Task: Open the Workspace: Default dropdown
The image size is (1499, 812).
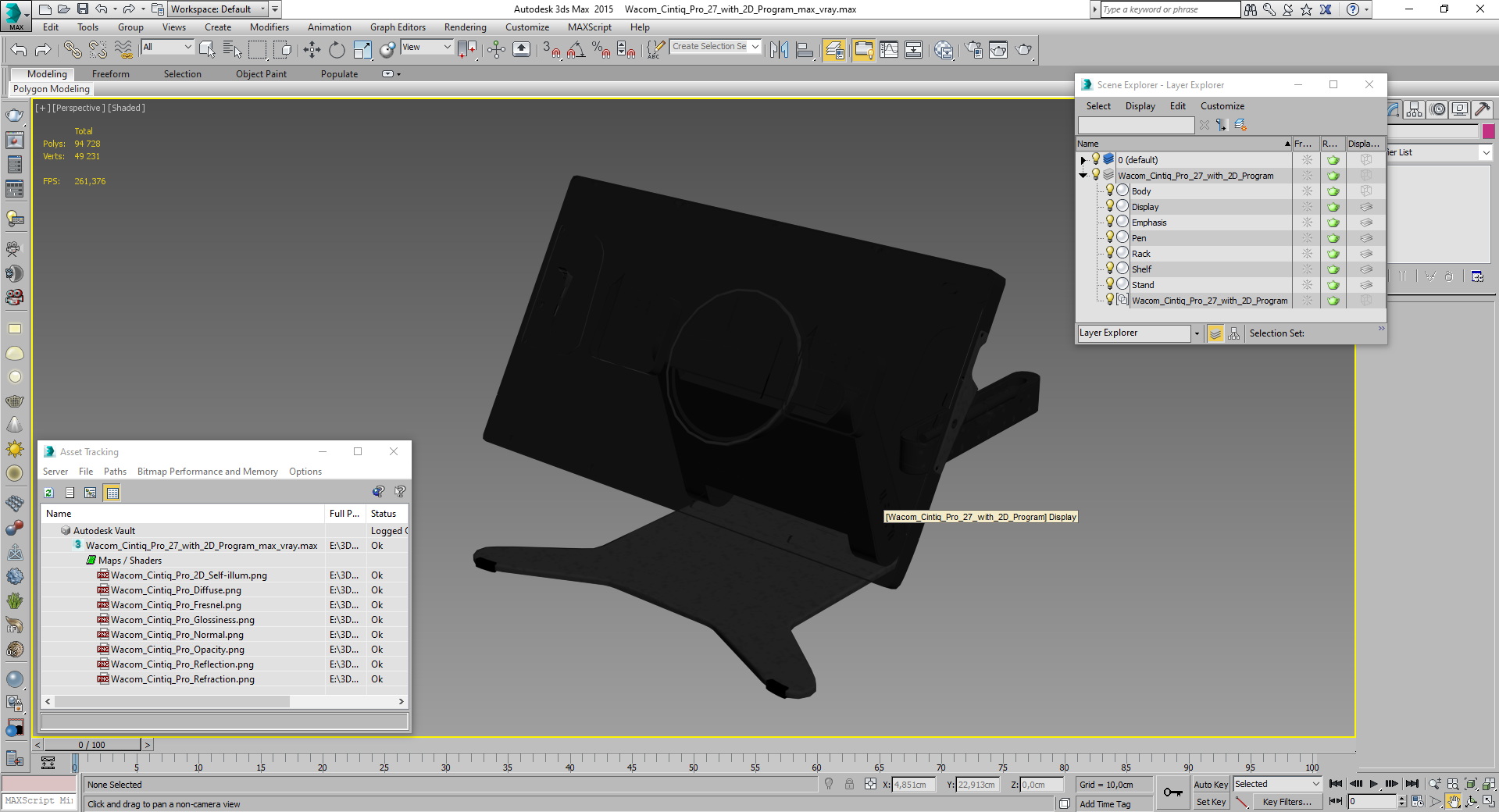Action: pyautogui.click(x=218, y=9)
